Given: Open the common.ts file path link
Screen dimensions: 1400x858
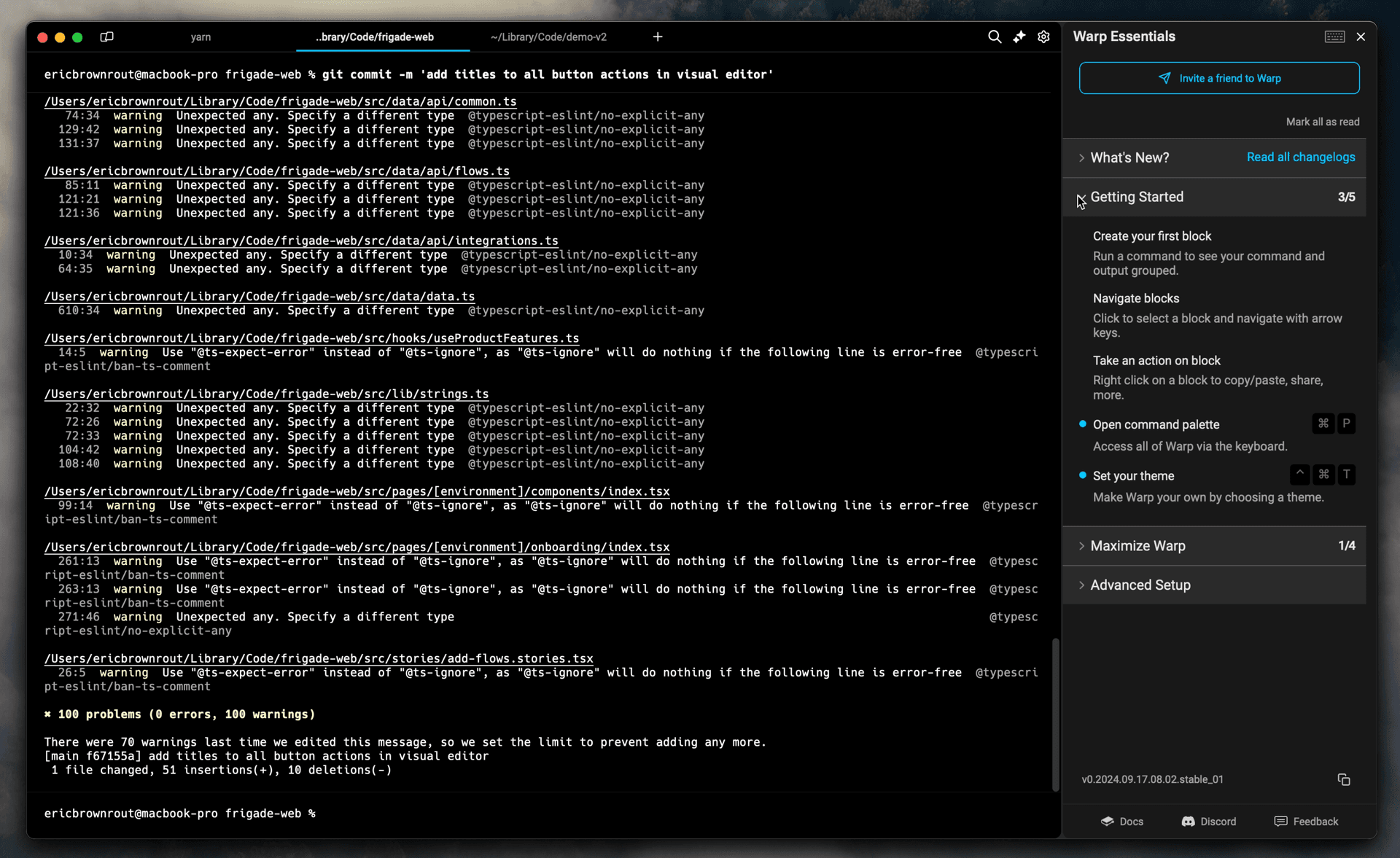Looking at the screenshot, I should tap(280, 101).
